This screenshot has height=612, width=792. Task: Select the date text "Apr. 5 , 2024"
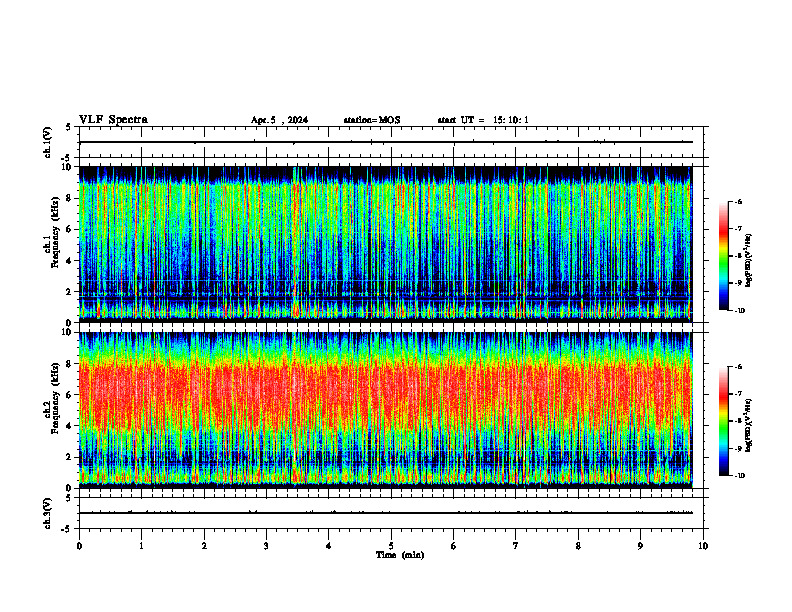[279, 120]
